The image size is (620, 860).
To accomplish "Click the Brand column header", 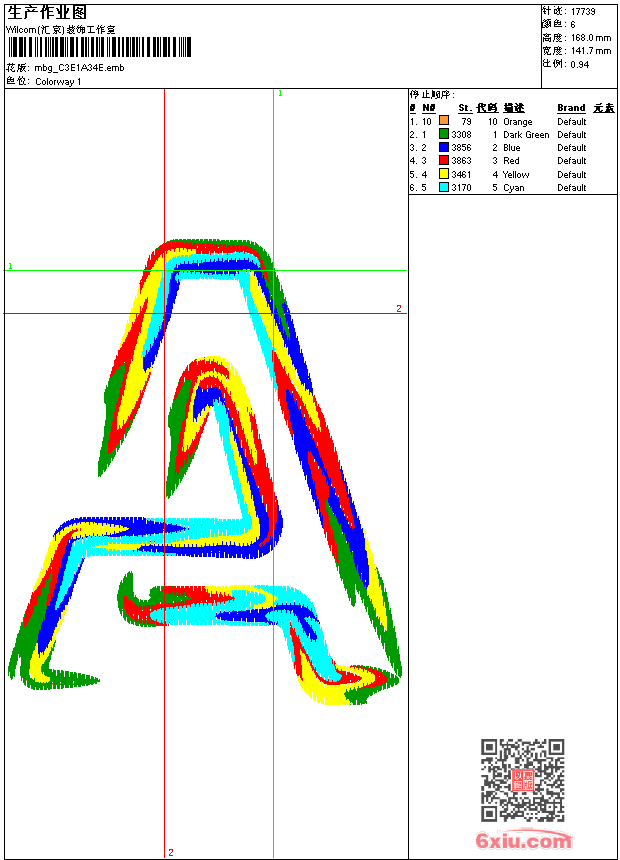I will [x=571, y=108].
